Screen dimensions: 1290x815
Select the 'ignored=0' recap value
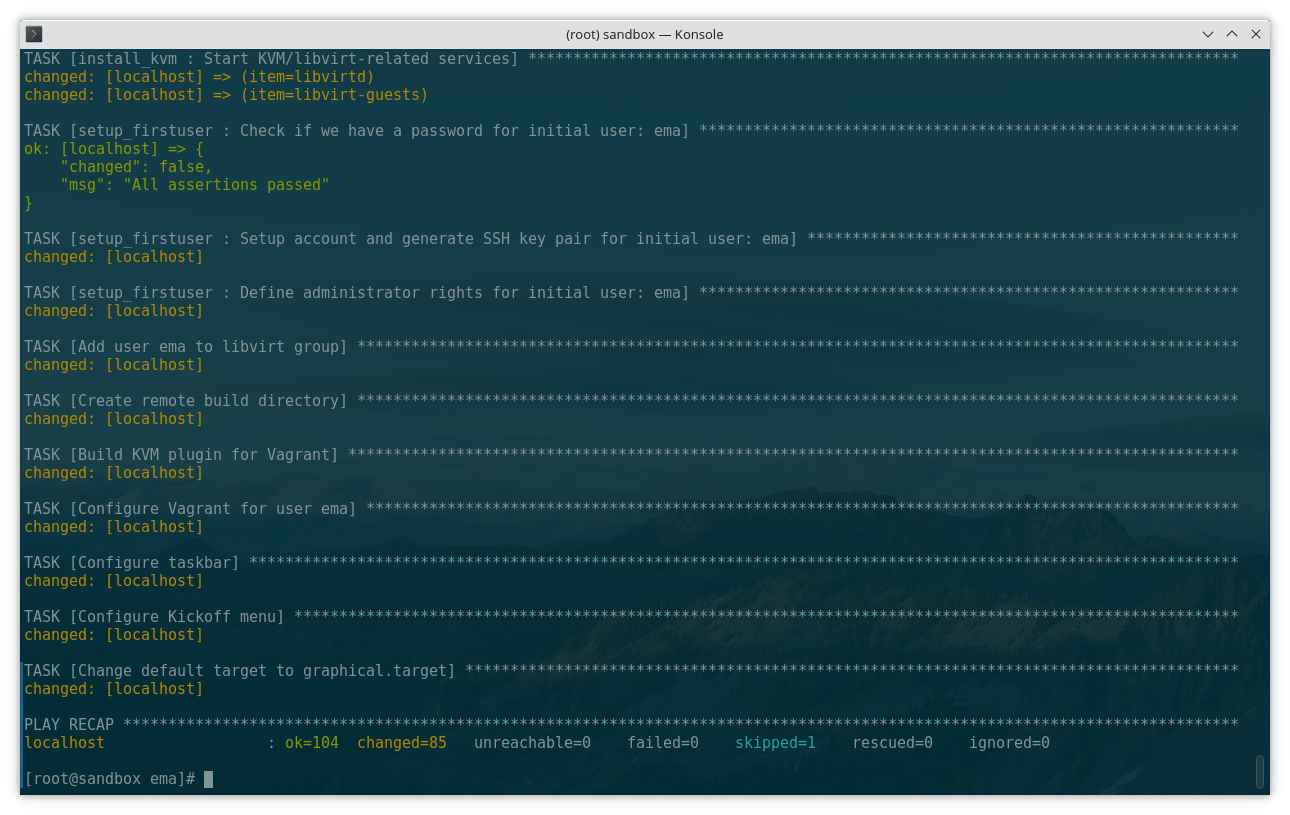[x=1009, y=743]
